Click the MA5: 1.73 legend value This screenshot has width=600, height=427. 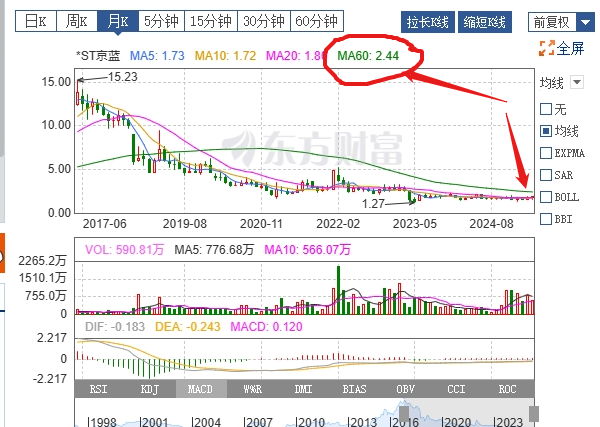click(x=157, y=56)
